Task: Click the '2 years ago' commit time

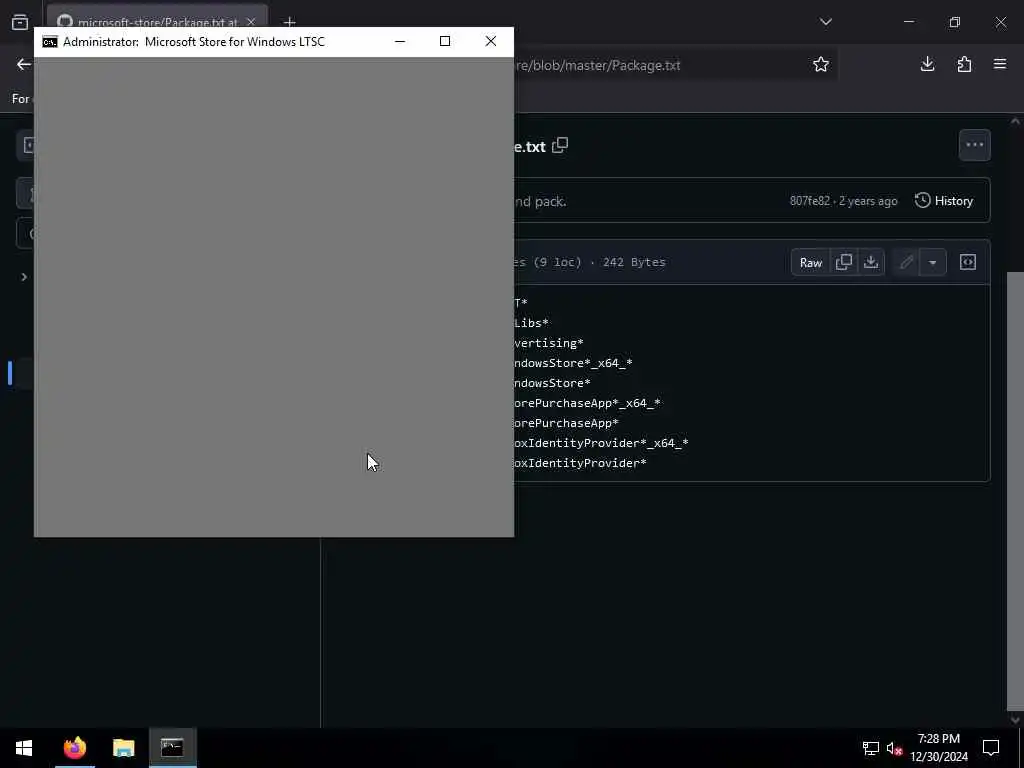Action: pos(868,201)
